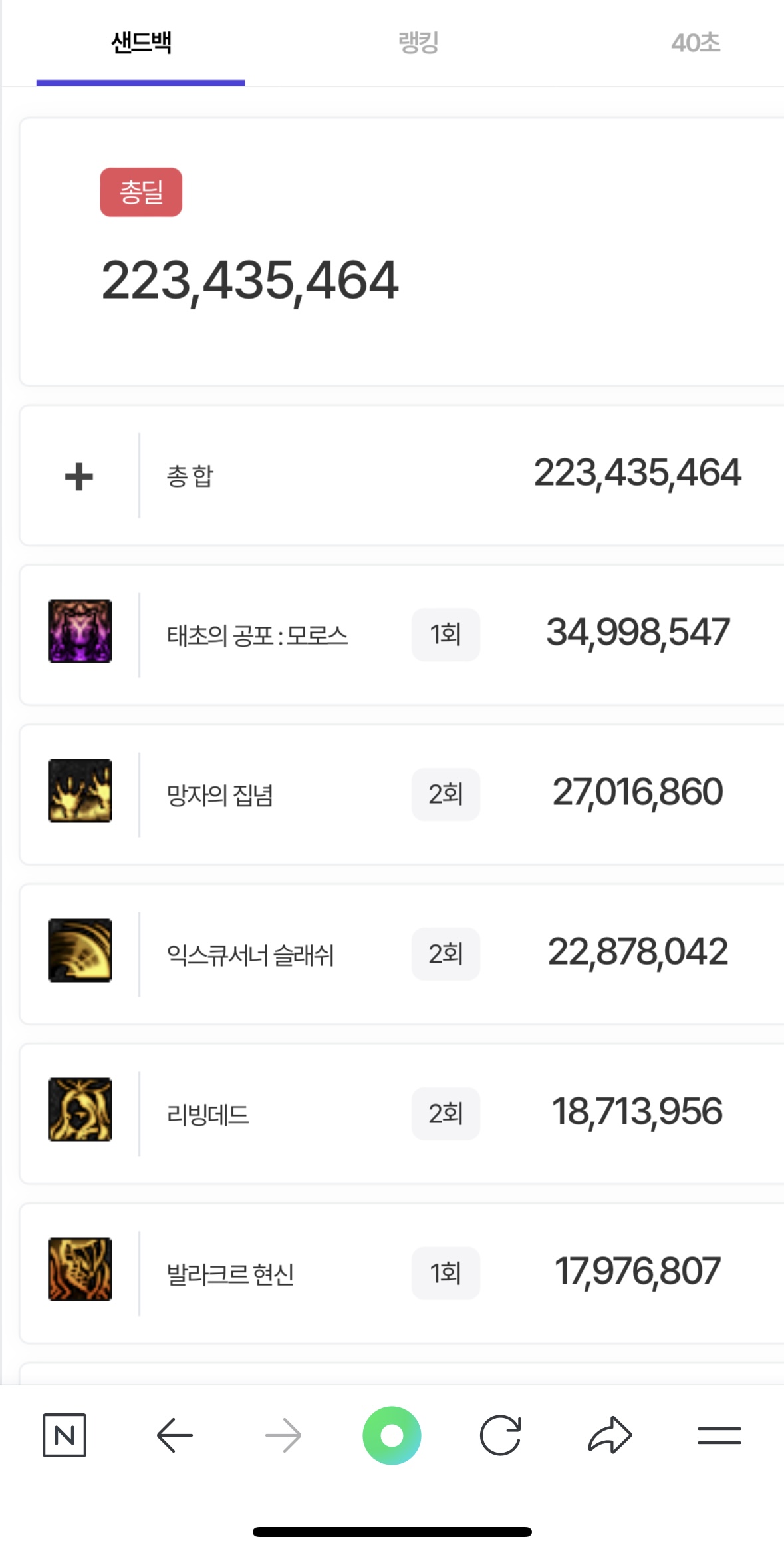
Task: Click the 리빙데드 skill icon
Action: click(x=80, y=1109)
